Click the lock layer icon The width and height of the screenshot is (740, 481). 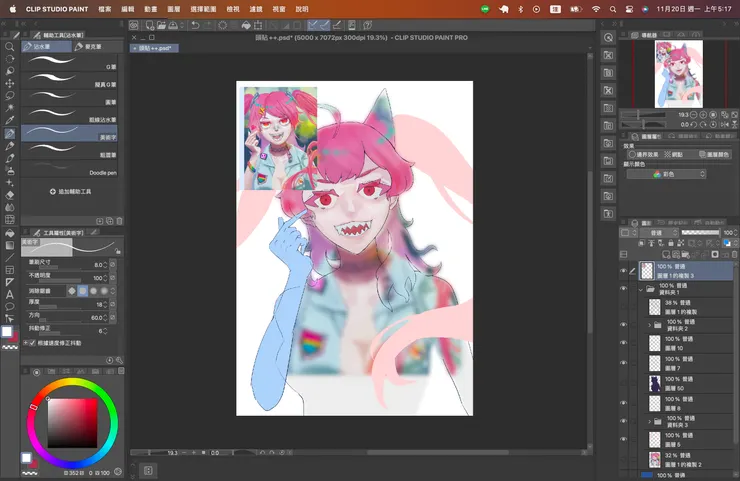click(671, 244)
